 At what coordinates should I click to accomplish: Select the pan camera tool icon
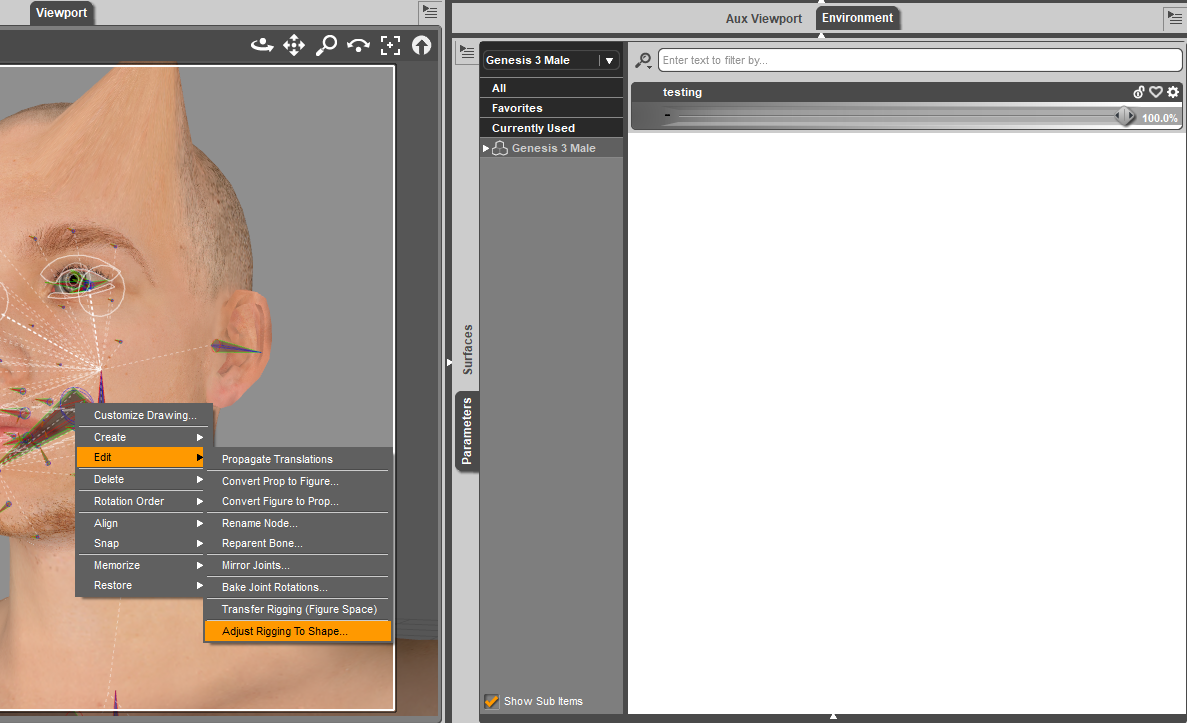294,45
